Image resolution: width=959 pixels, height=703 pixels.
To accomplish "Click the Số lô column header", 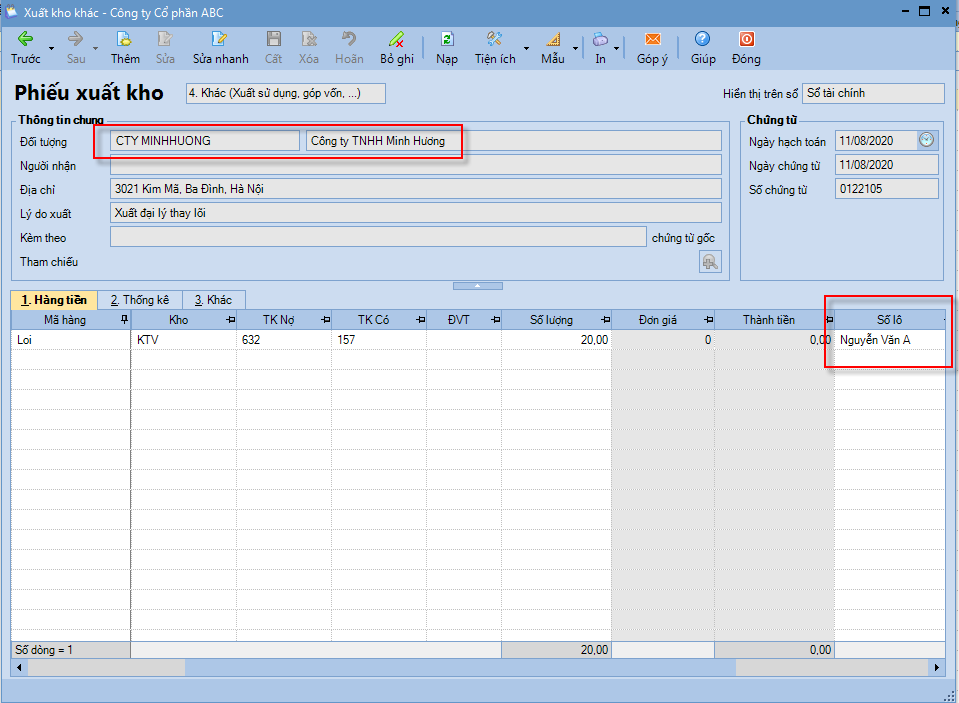I will pos(890,319).
